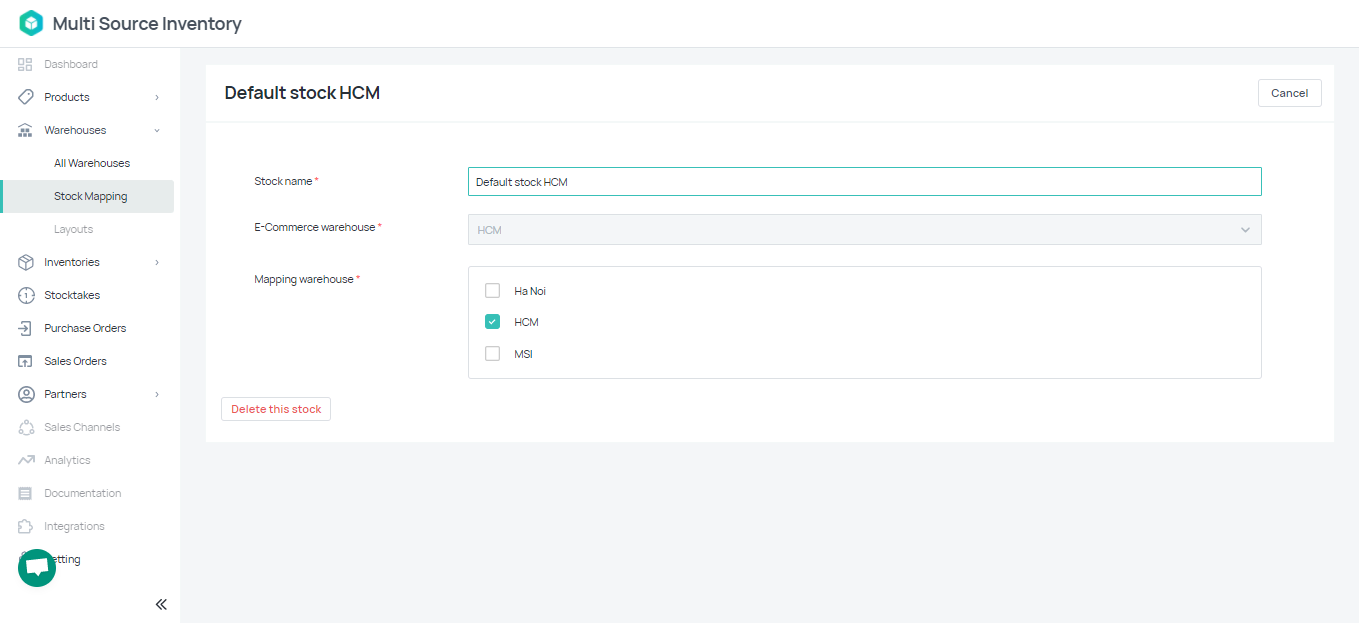Check the MSI warehouse checkbox

coord(492,354)
